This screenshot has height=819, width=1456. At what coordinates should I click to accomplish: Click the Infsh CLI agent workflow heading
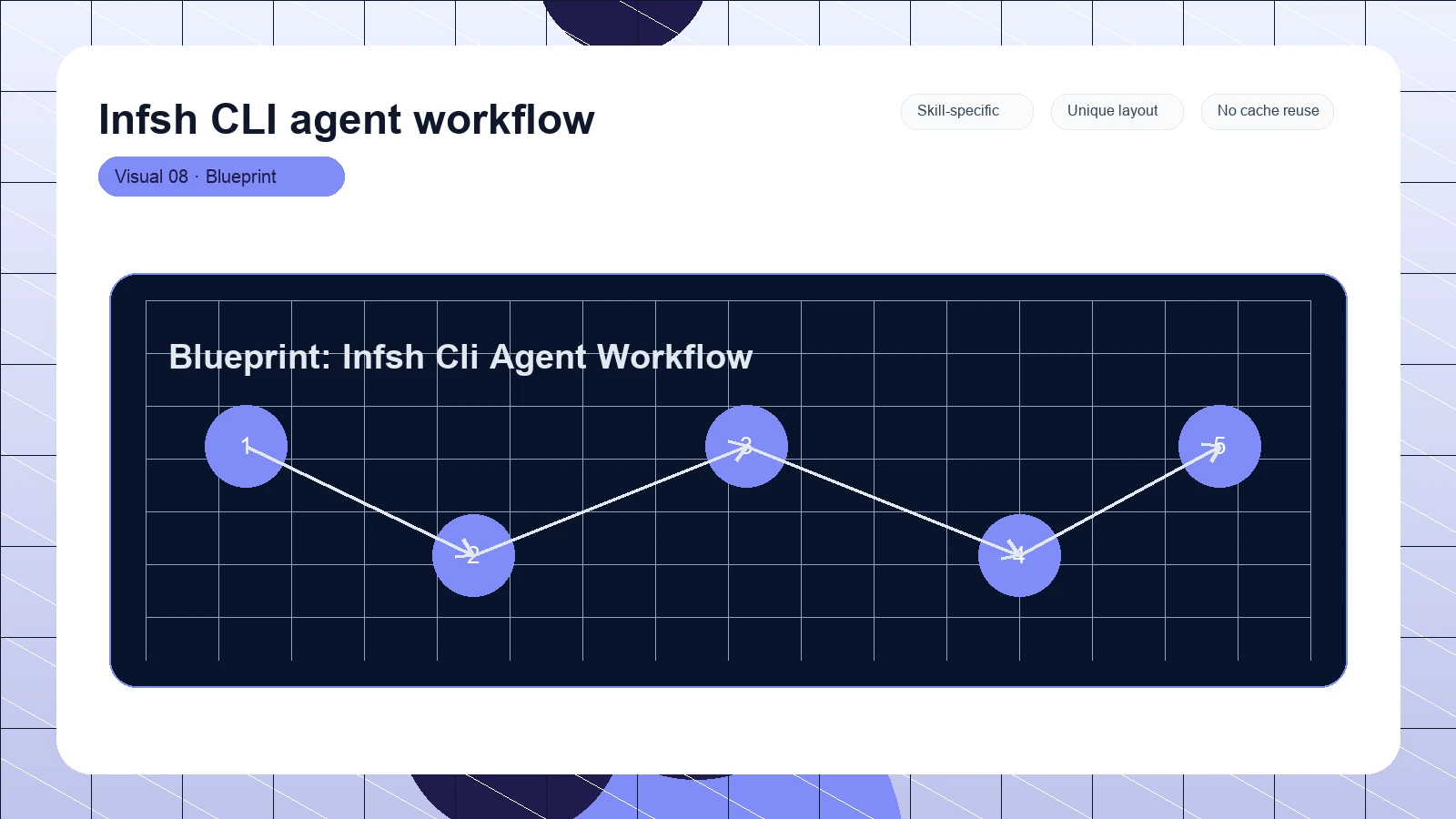pos(347,119)
